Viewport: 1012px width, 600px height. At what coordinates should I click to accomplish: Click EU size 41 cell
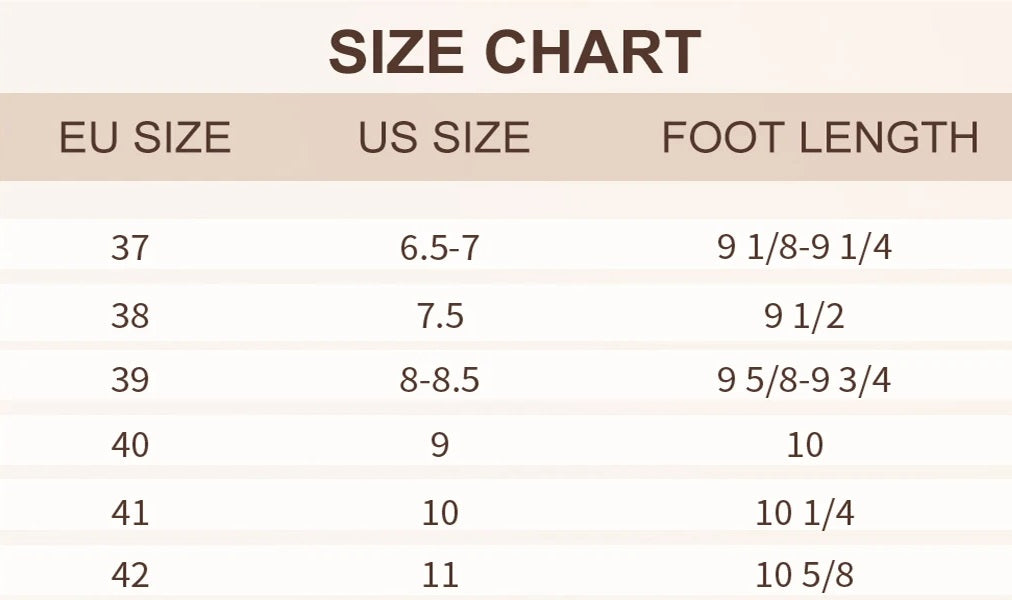pyautogui.click(x=130, y=514)
